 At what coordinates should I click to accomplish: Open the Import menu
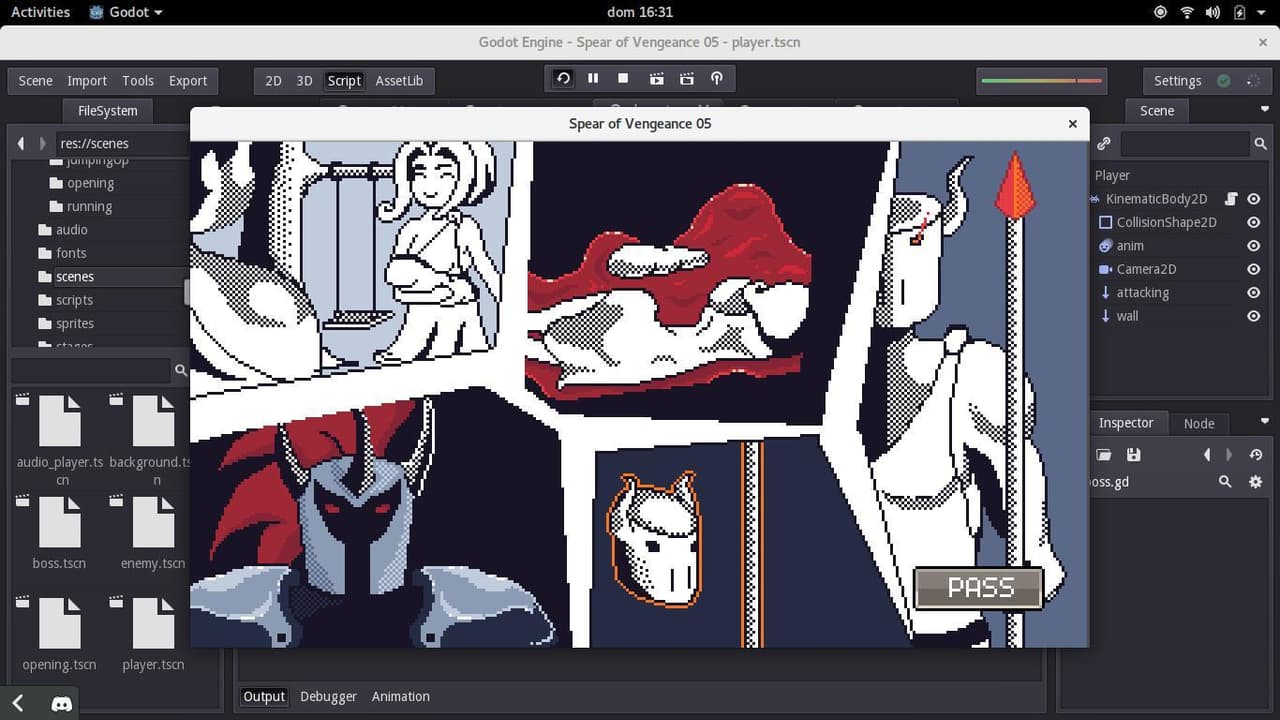pos(87,81)
